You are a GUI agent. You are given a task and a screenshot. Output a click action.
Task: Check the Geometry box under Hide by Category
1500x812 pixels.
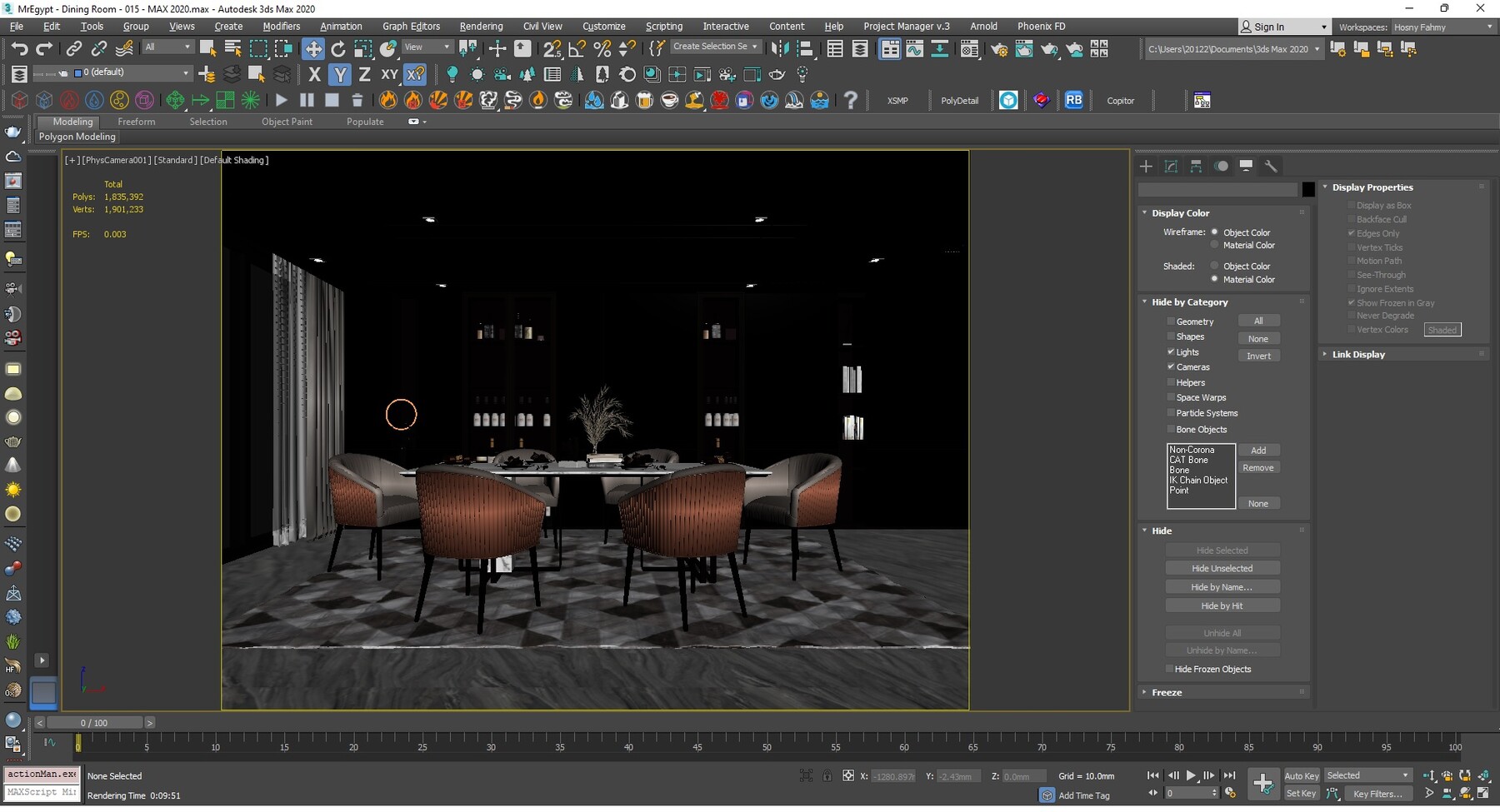(x=1171, y=321)
